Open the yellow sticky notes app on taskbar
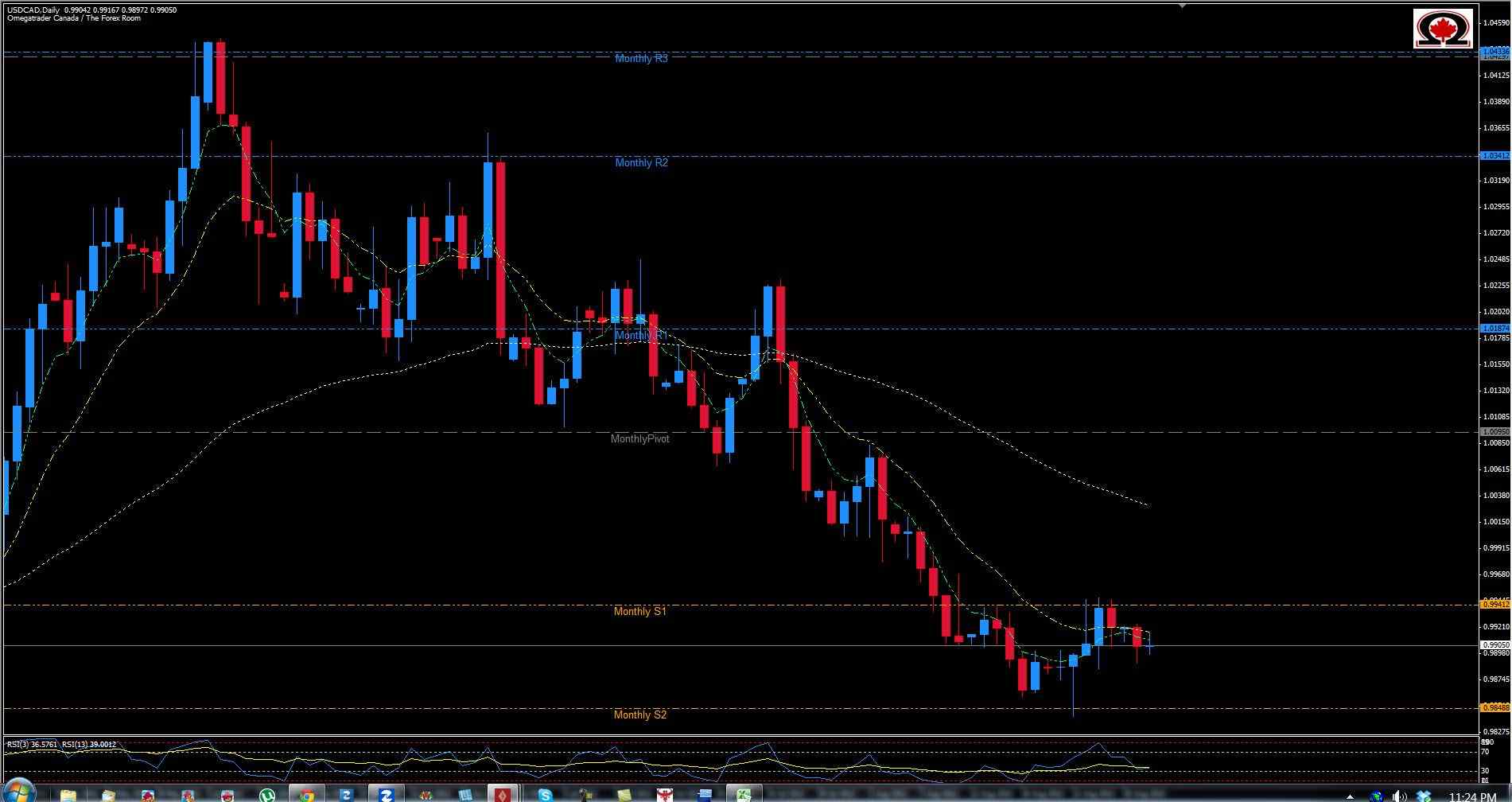The width and height of the screenshot is (1512, 802). (622, 794)
